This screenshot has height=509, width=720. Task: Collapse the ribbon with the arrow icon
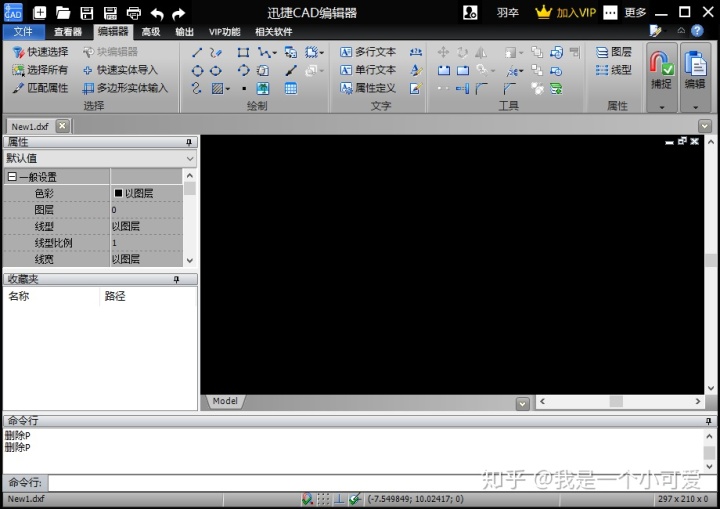[x=681, y=31]
